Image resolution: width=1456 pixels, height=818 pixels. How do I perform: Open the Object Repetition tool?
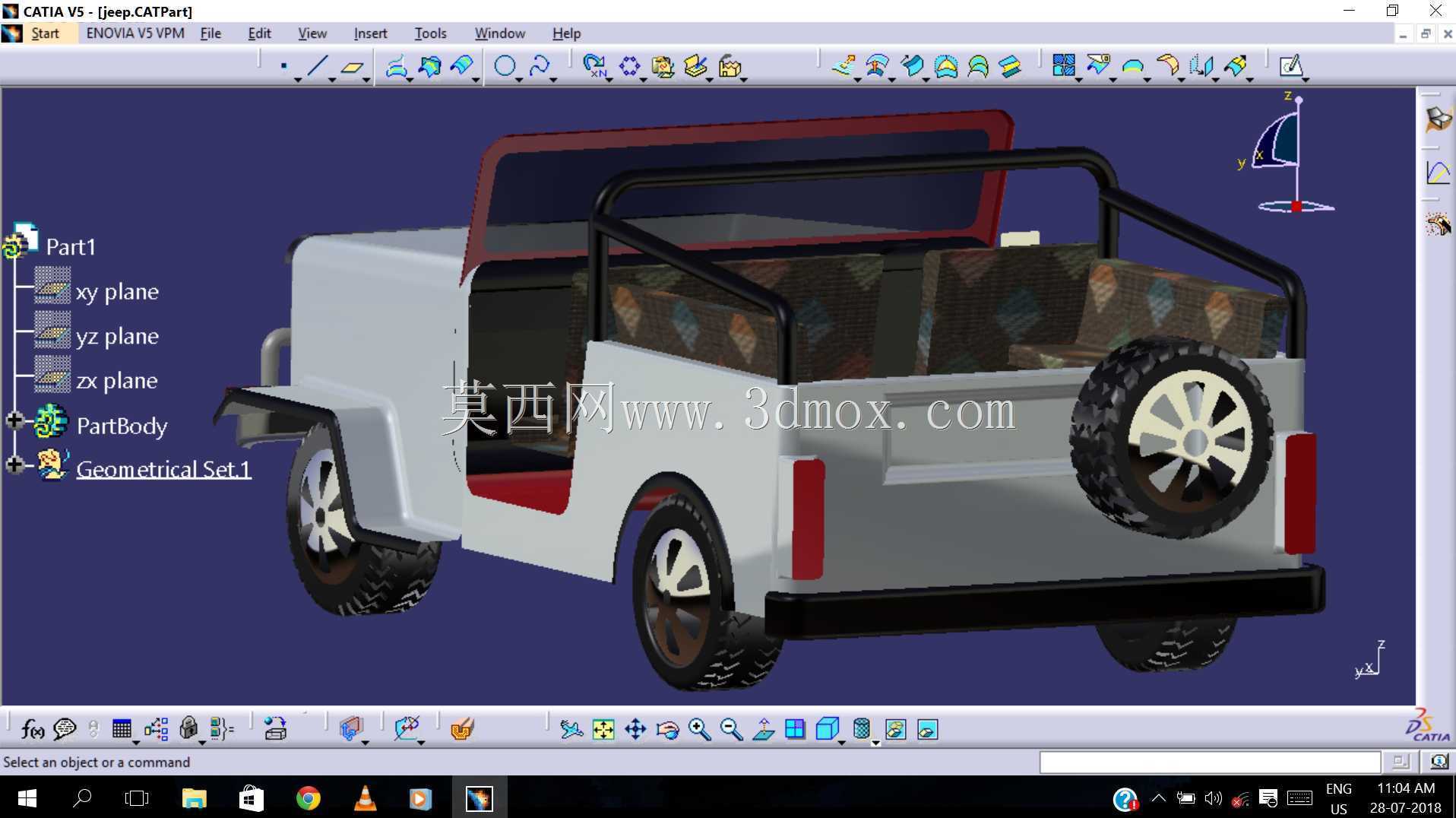click(x=594, y=66)
